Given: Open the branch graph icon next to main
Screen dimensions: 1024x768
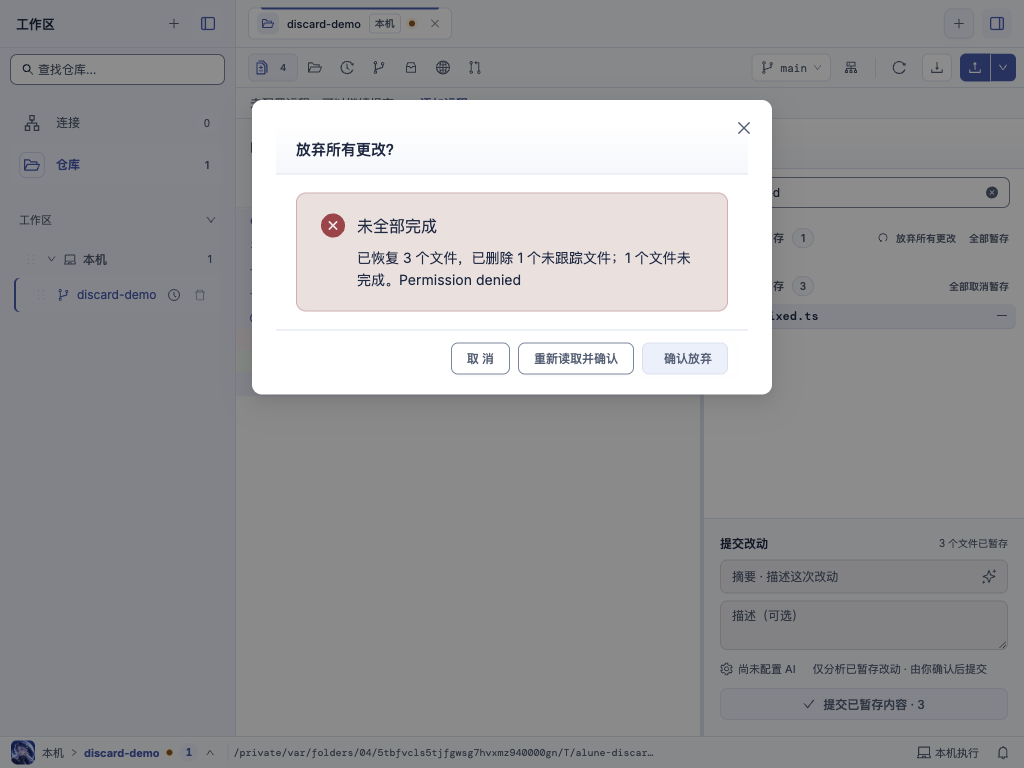Looking at the screenshot, I should 851,68.
